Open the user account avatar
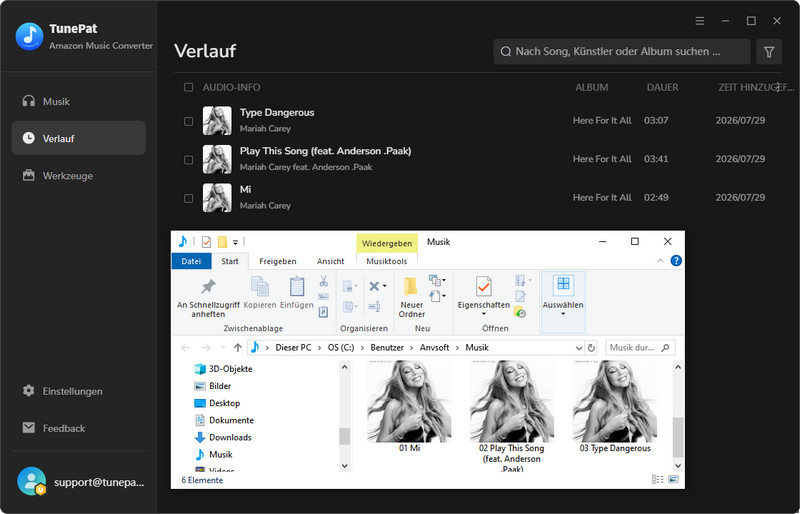The width and height of the screenshot is (800, 514). point(32,481)
